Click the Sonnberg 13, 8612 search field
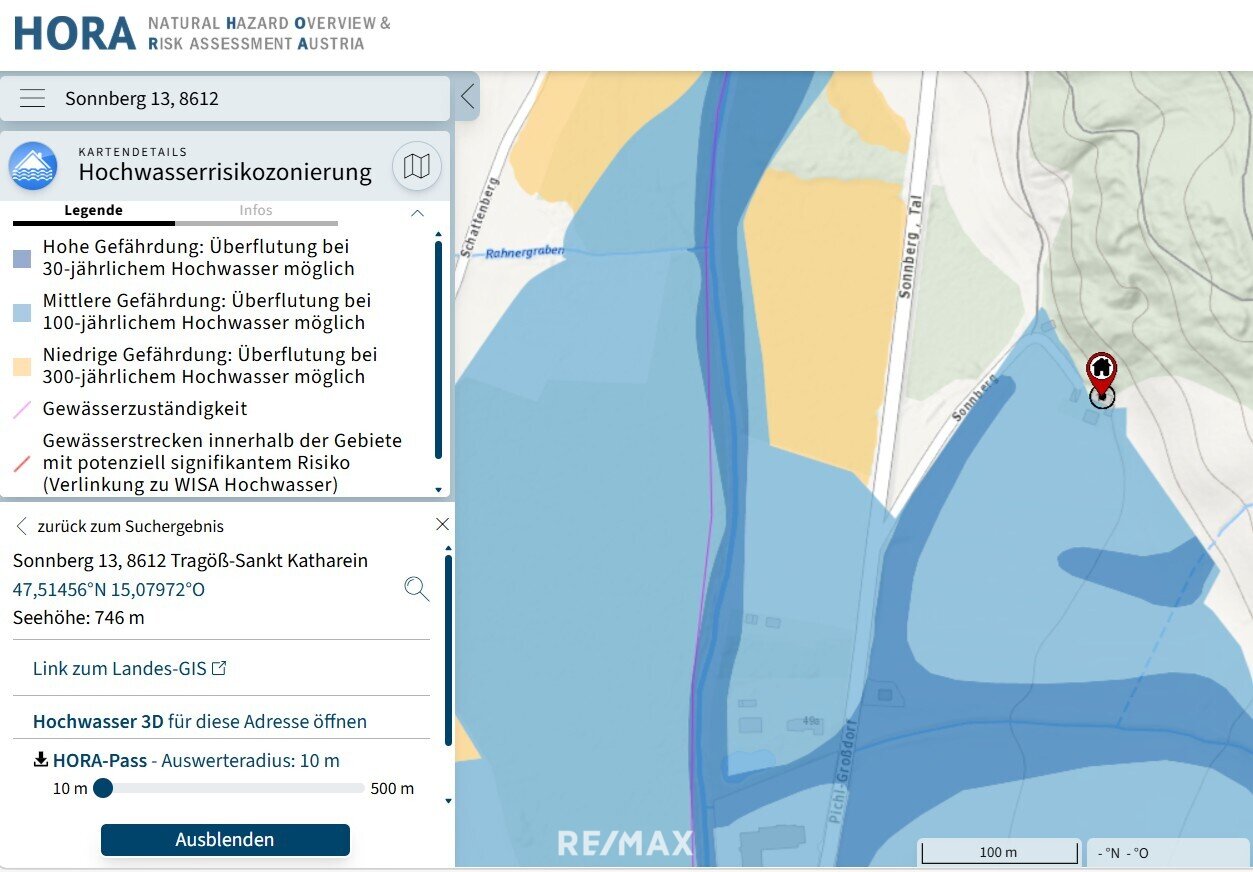The image size is (1253, 872). [x=250, y=98]
